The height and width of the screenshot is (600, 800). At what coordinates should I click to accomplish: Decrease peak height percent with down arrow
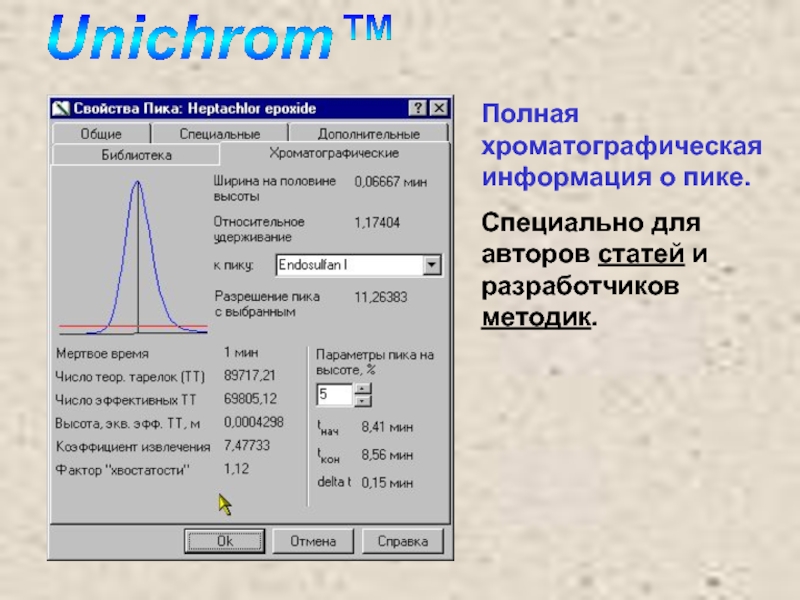click(362, 401)
